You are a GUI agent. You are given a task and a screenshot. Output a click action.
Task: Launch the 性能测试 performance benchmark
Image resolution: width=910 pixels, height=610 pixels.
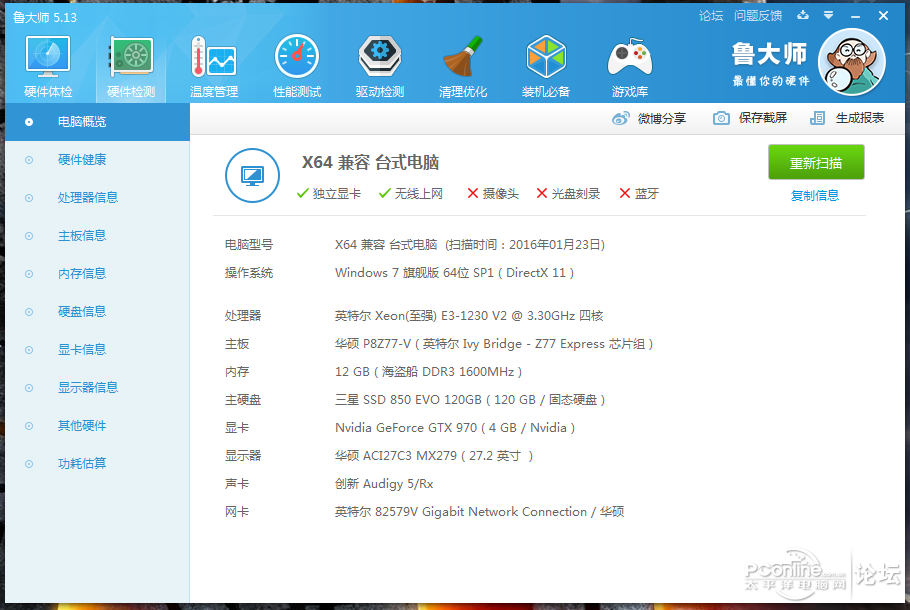pyautogui.click(x=297, y=66)
